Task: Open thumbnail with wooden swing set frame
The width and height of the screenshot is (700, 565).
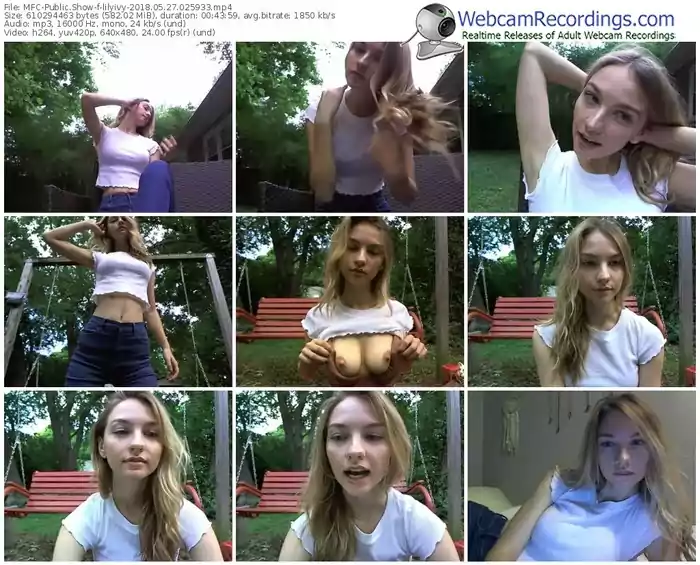Action: tap(118, 301)
